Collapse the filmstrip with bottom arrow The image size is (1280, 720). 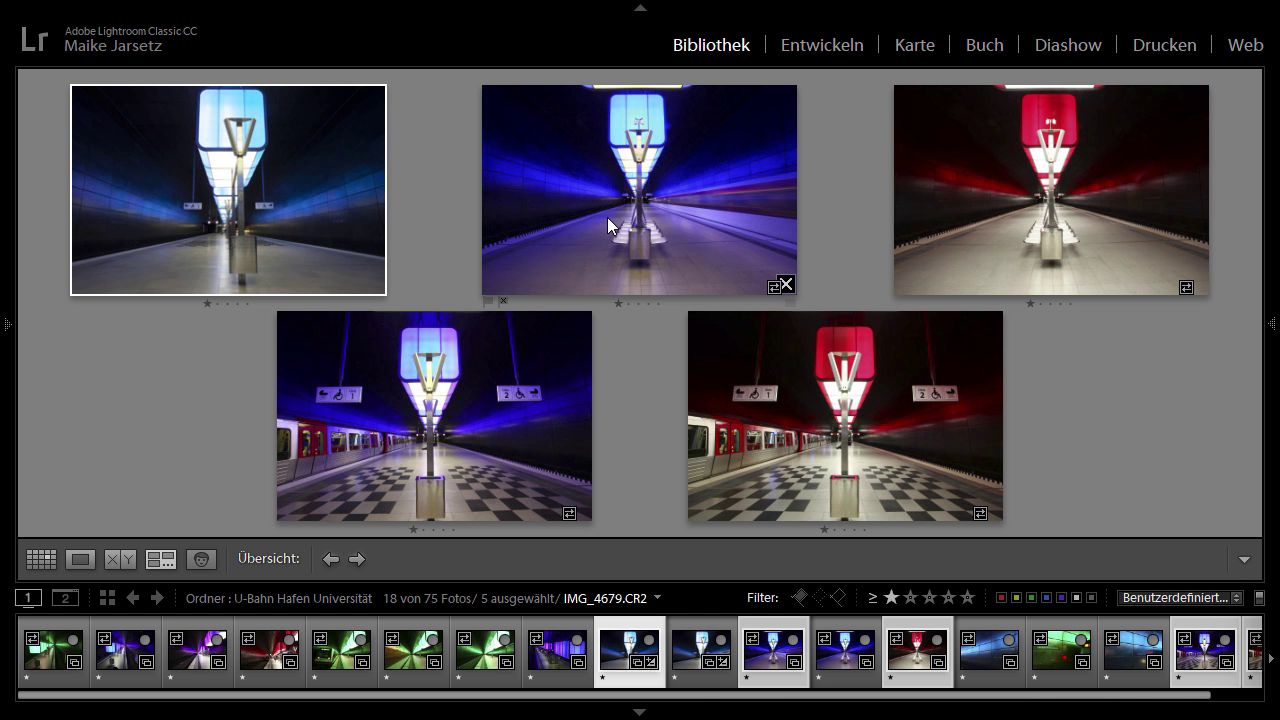pyautogui.click(x=640, y=712)
